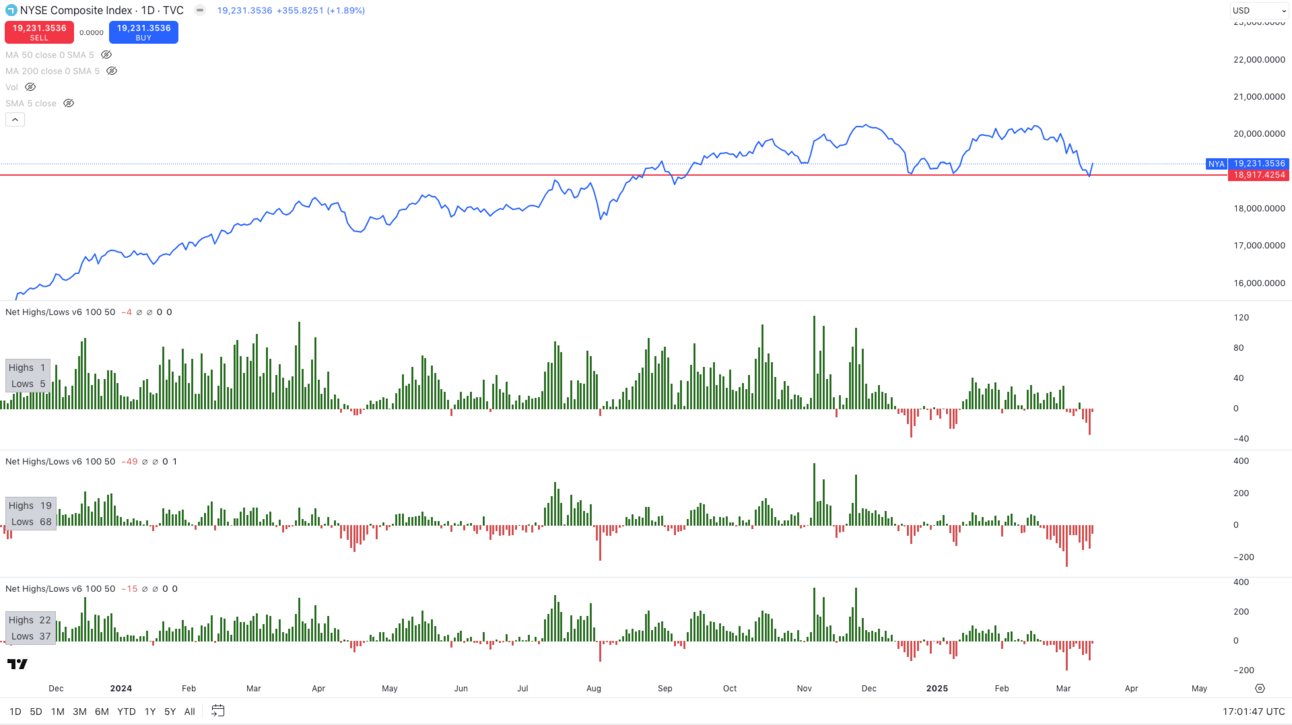
Task: Collapse the indicator legend with the chevron
Action: point(15,119)
